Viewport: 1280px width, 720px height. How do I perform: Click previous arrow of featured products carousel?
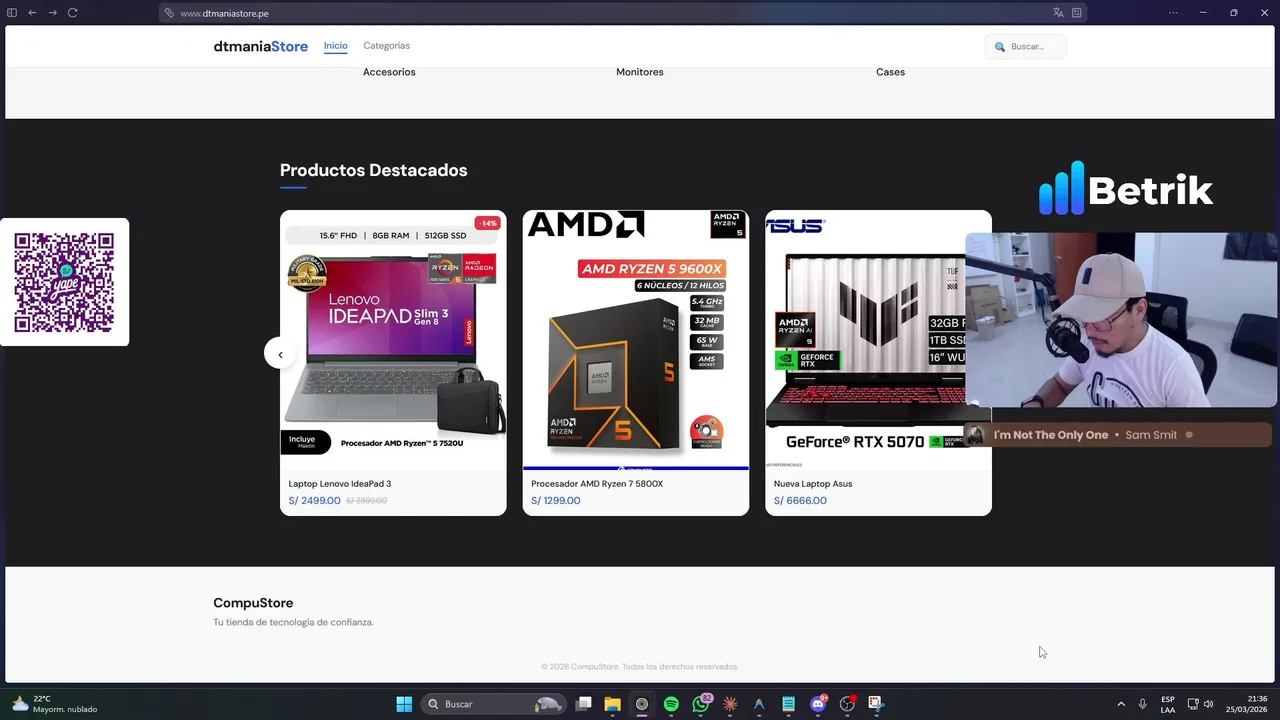click(x=280, y=354)
